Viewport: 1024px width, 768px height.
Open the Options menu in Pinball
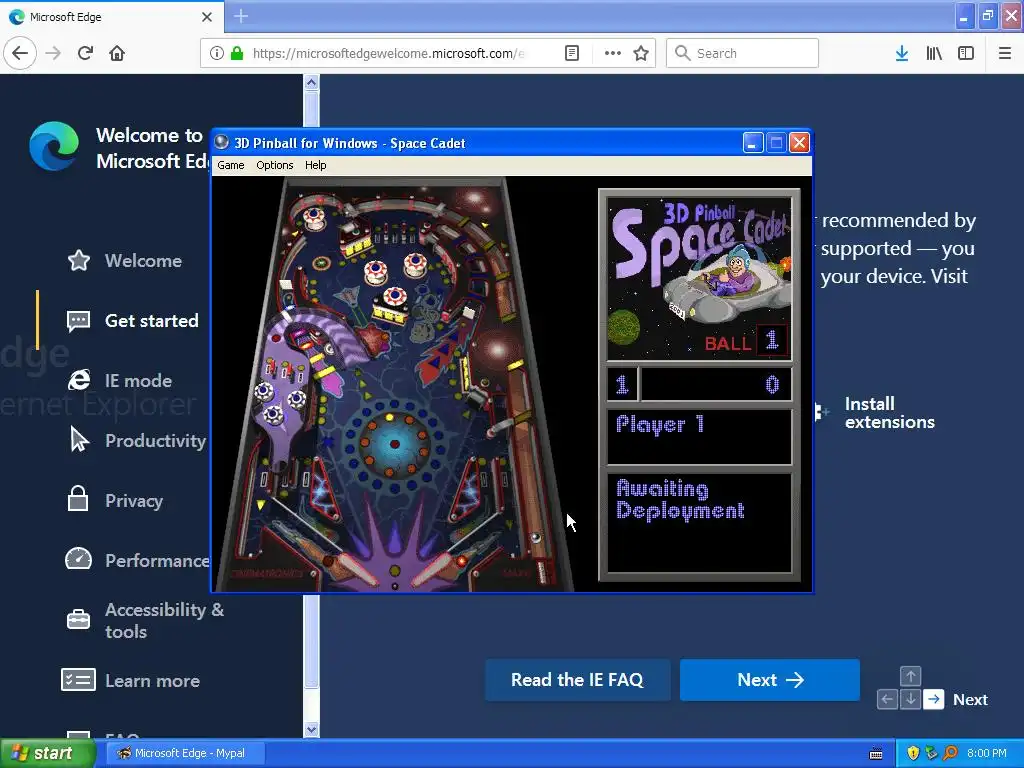point(274,165)
